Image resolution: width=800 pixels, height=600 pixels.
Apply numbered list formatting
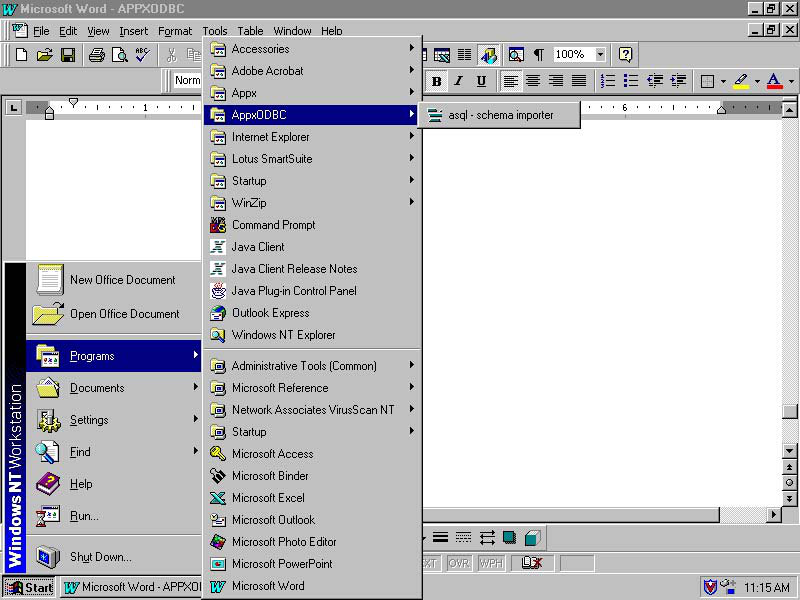coord(608,81)
